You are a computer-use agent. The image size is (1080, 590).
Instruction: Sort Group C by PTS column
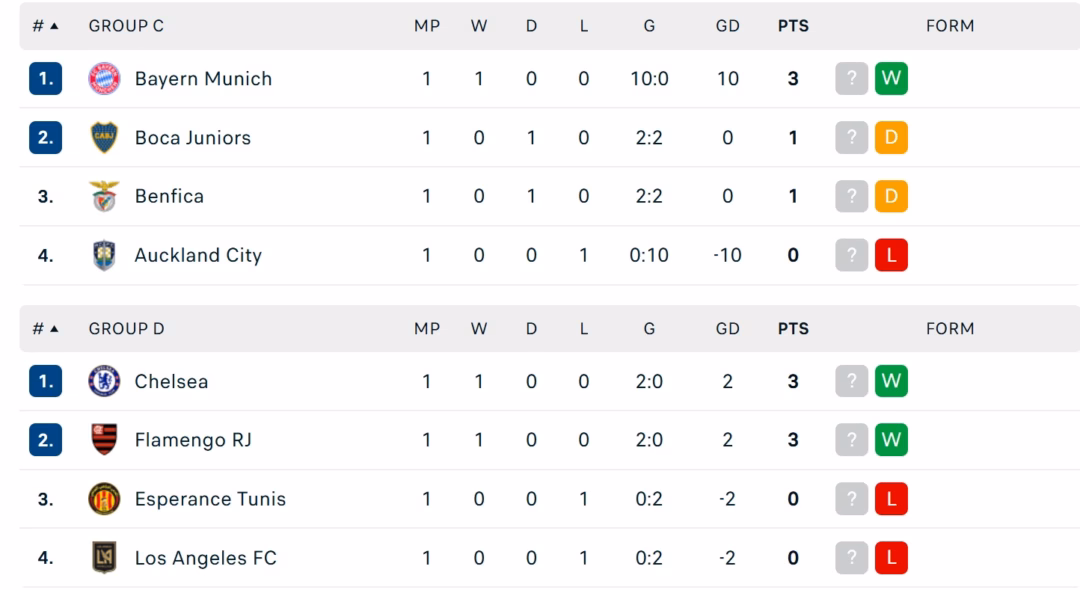(x=793, y=26)
